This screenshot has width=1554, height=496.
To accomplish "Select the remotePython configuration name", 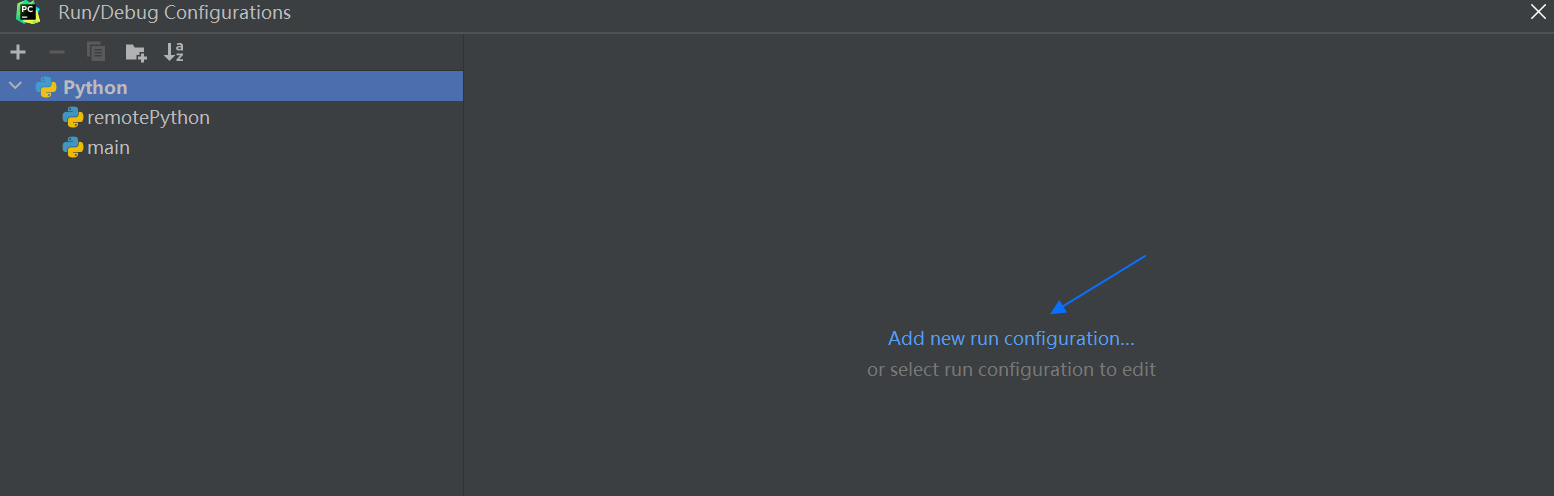I will click(x=149, y=117).
